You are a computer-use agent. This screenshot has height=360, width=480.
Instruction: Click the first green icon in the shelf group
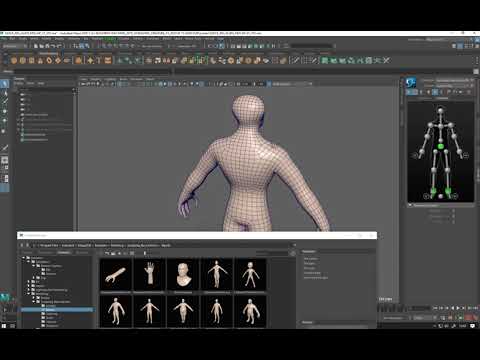point(324,60)
